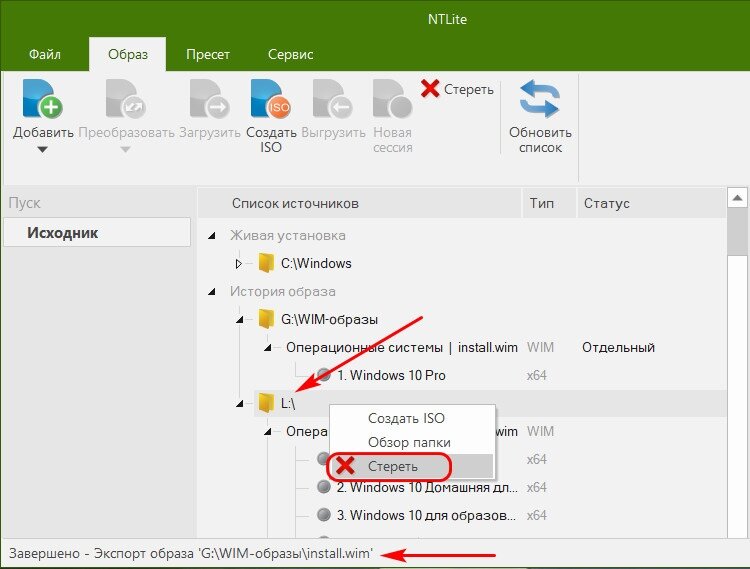Click the vertical scrollbar thumb
The width and height of the screenshot is (750, 569).
[737, 231]
